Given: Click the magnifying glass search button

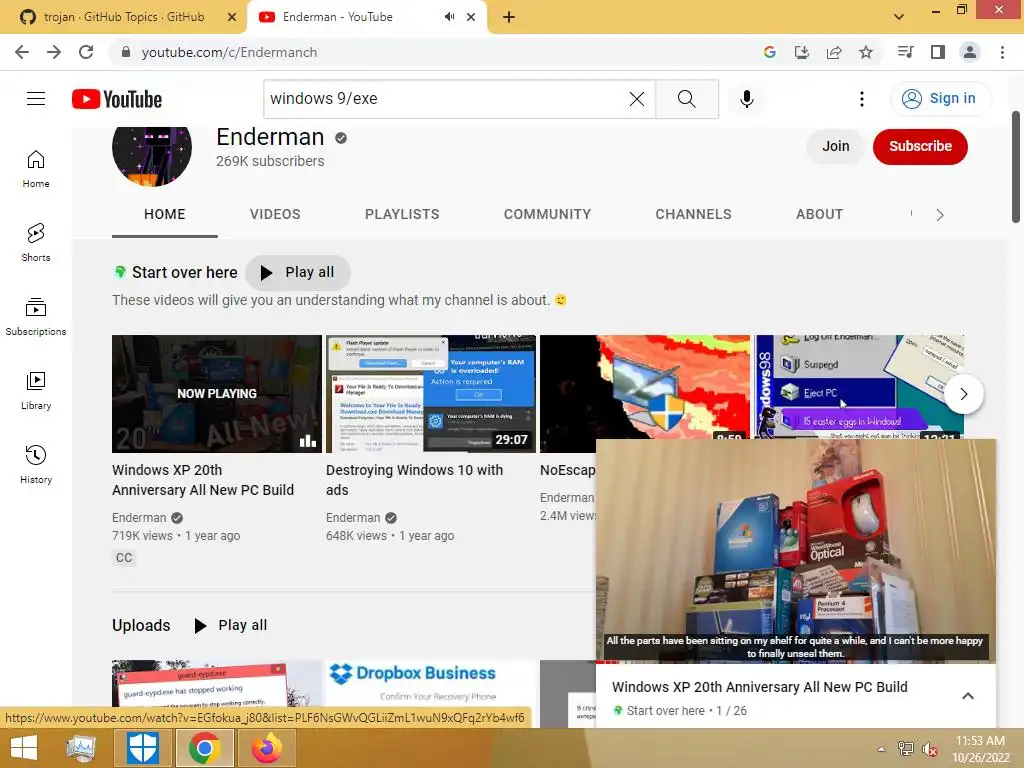Looking at the screenshot, I should coord(686,99).
